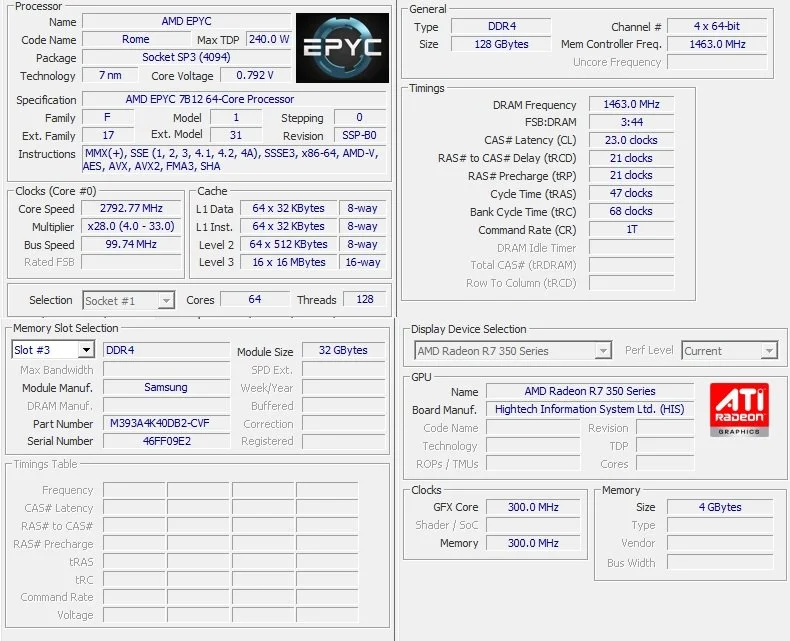
Task: Open the Perf Level Current dropdown
Action: 730,351
